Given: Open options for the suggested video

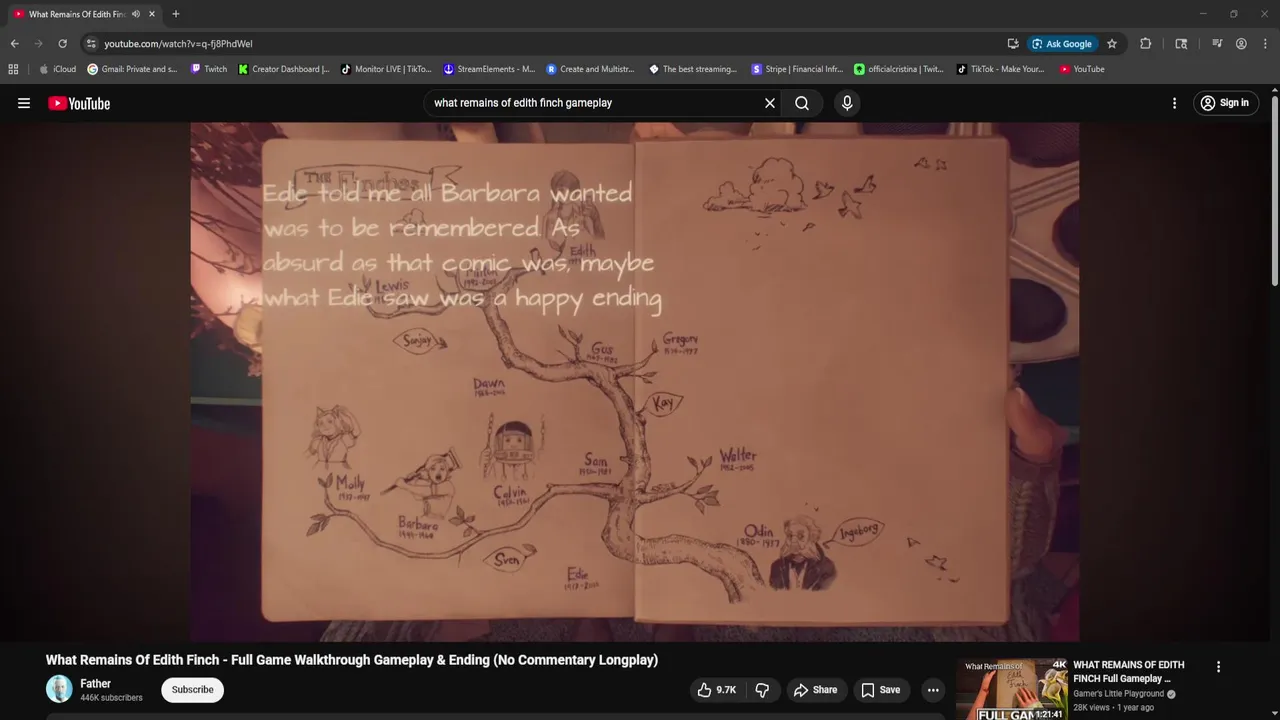Looking at the screenshot, I should [1218, 667].
